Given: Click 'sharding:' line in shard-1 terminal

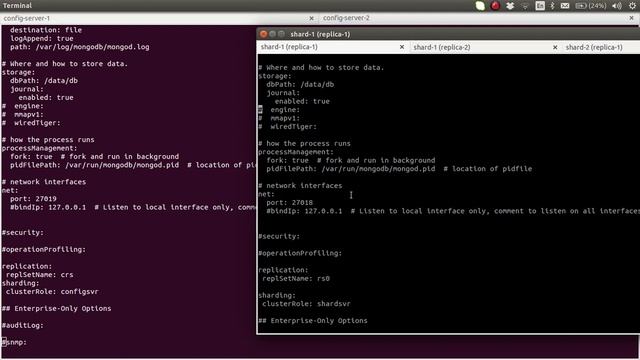Looking at the screenshot, I should (x=277, y=296).
